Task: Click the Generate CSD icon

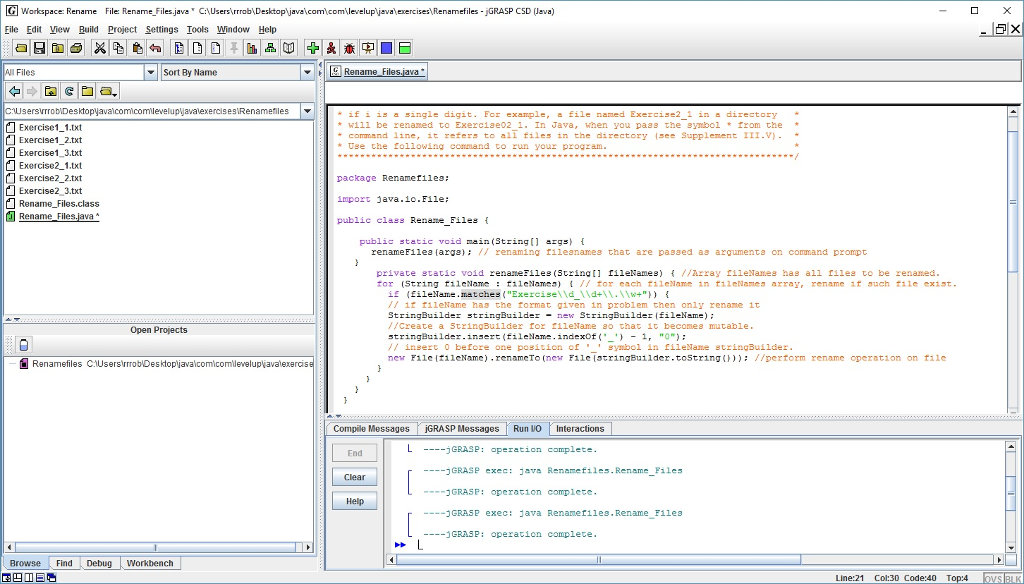Action: pyautogui.click(x=178, y=48)
